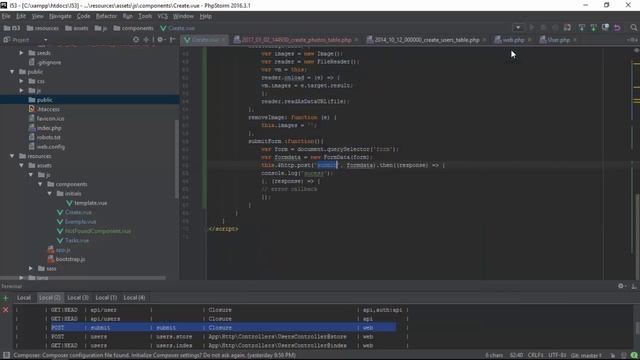Close the User.php editor tab
Viewport: 640px width, 360px height.
575,40
